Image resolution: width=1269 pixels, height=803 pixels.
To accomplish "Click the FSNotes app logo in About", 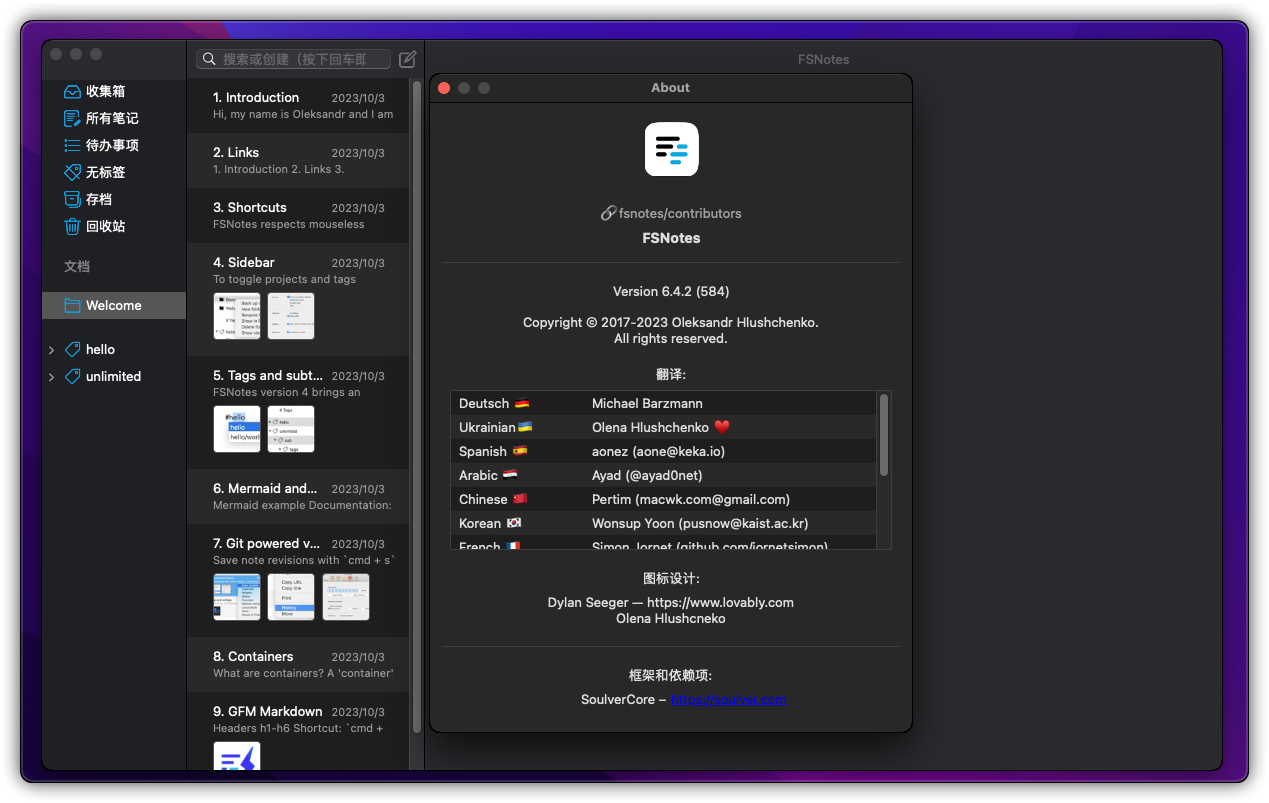I will (671, 149).
